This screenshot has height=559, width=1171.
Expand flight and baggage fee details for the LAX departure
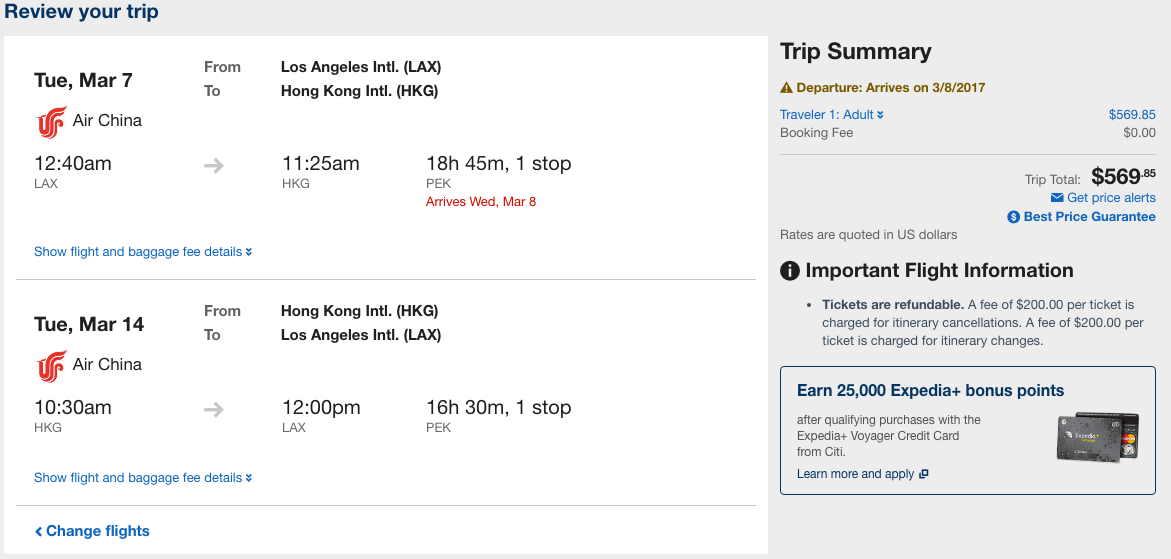[x=142, y=252]
